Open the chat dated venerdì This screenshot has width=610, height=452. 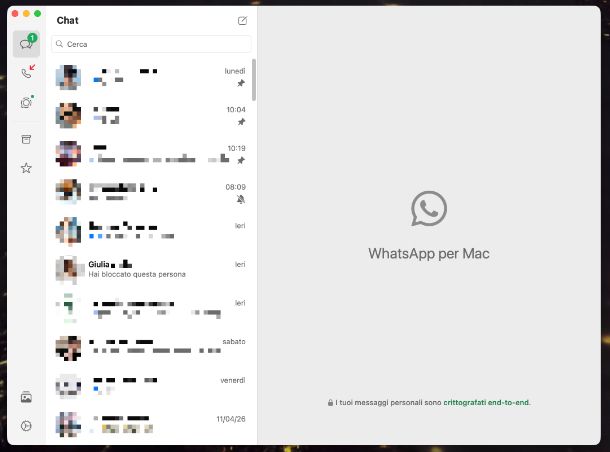point(151,385)
